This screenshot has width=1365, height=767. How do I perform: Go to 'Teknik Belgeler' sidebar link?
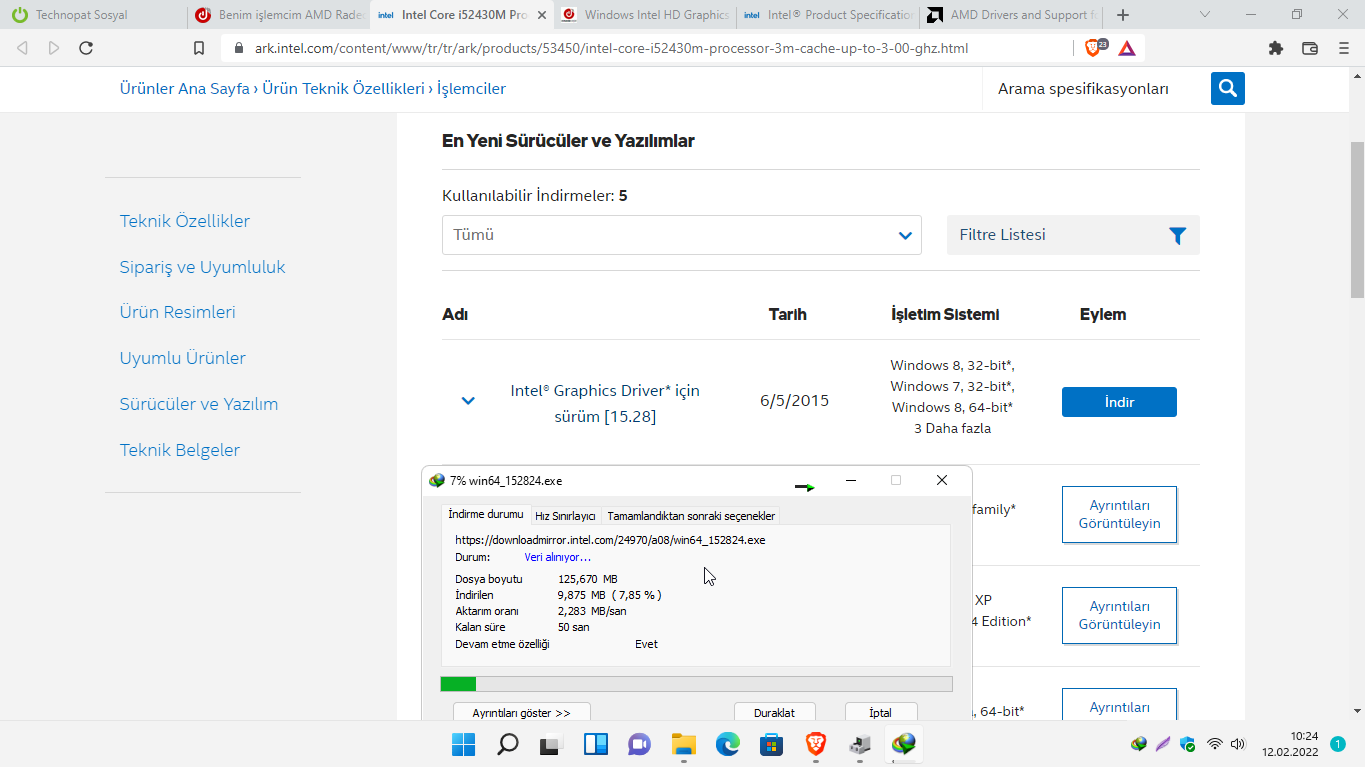point(180,450)
